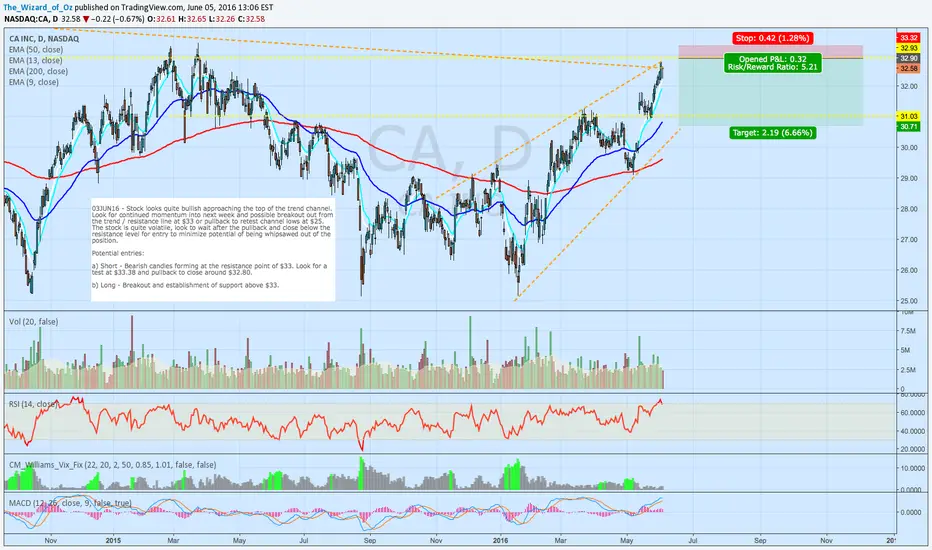The height and width of the screenshot is (550, 932).
Task: Open the 03JUN16 text annotation box
Action: [x=213, y=249]
